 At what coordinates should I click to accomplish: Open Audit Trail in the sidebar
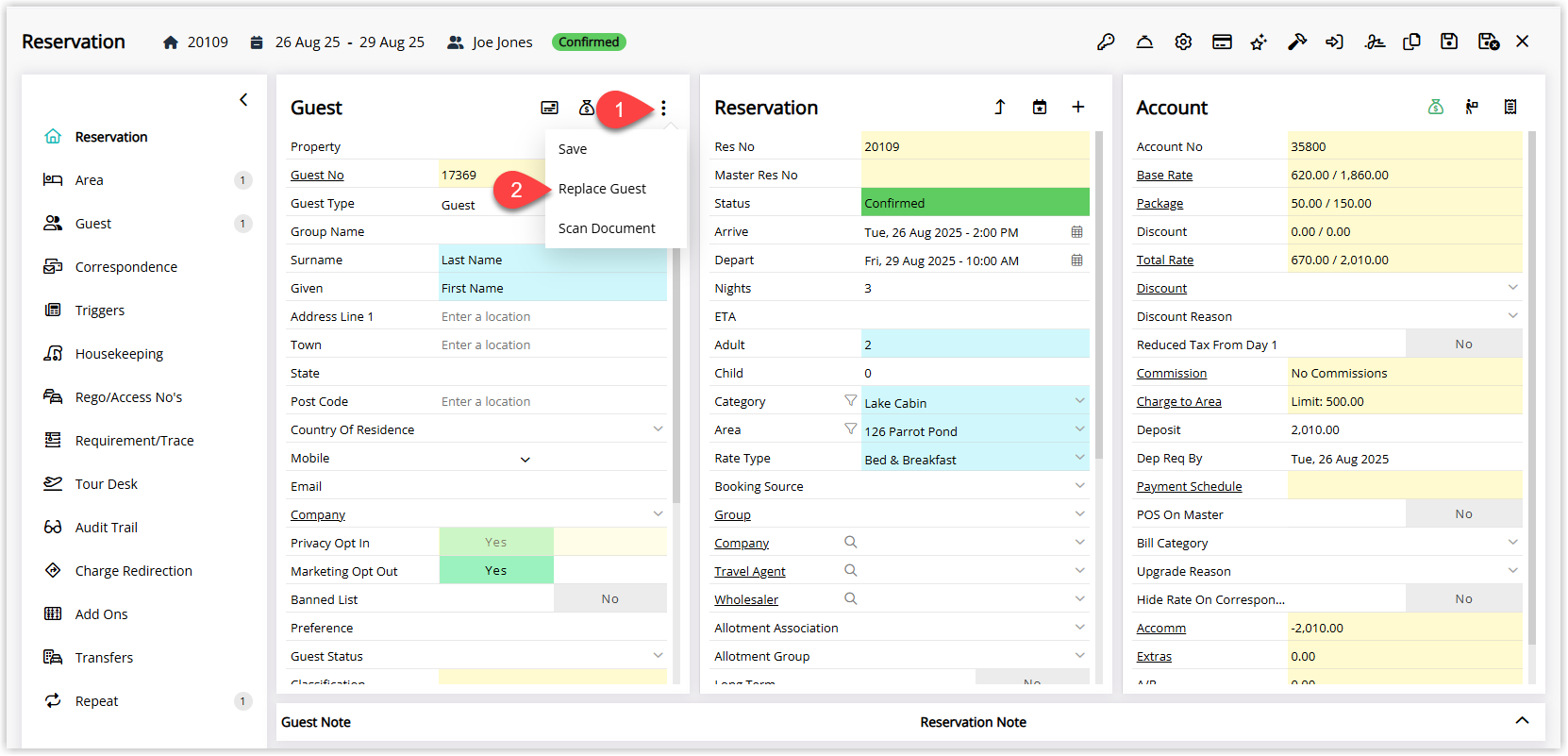coord(107,528)
